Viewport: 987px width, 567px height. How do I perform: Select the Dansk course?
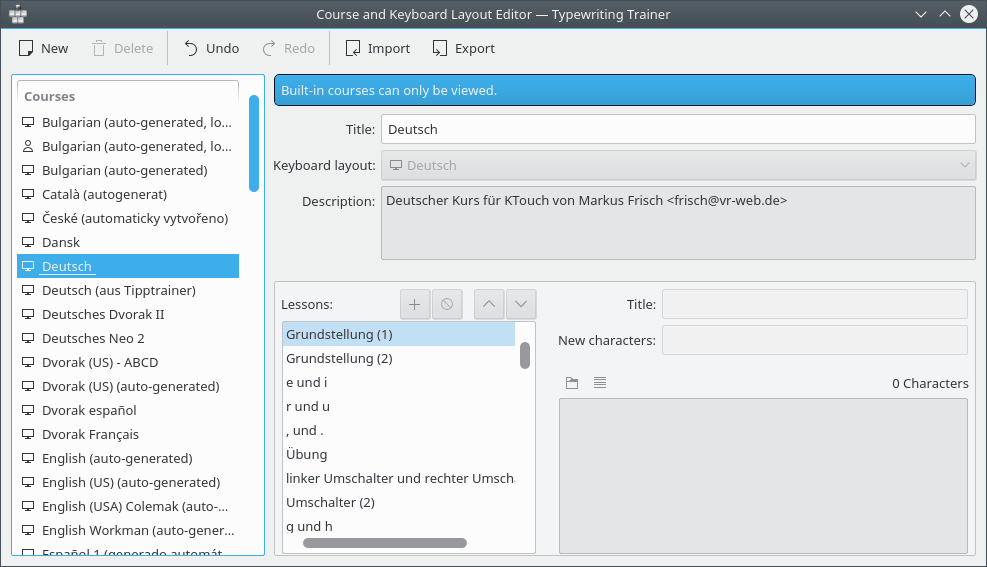[61, 242]
